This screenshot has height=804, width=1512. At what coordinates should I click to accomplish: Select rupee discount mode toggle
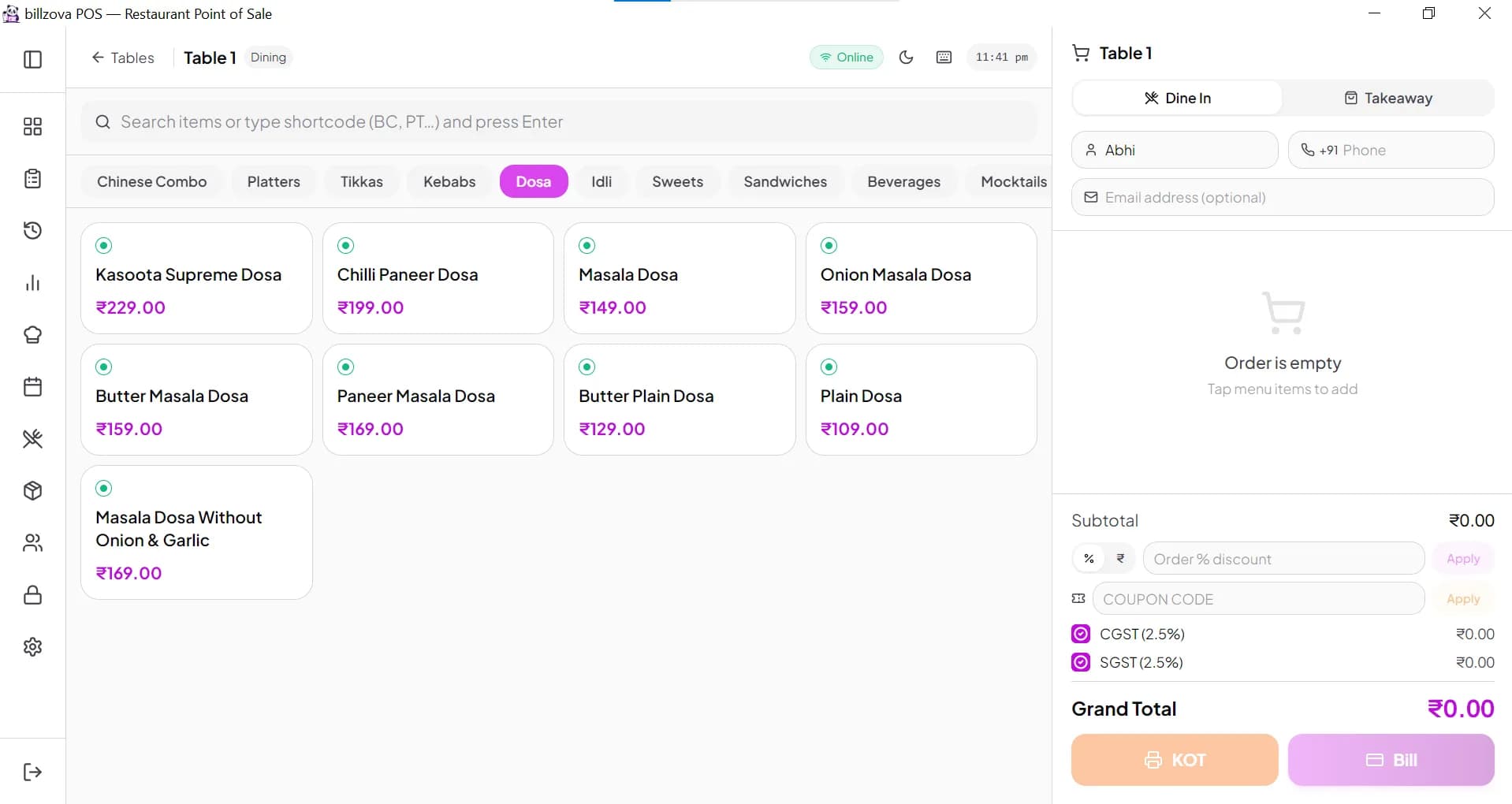[1120, 558]
